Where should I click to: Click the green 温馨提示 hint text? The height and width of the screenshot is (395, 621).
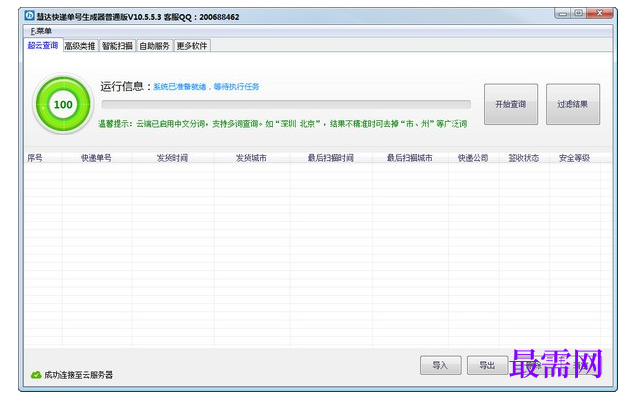pos(283,124)
